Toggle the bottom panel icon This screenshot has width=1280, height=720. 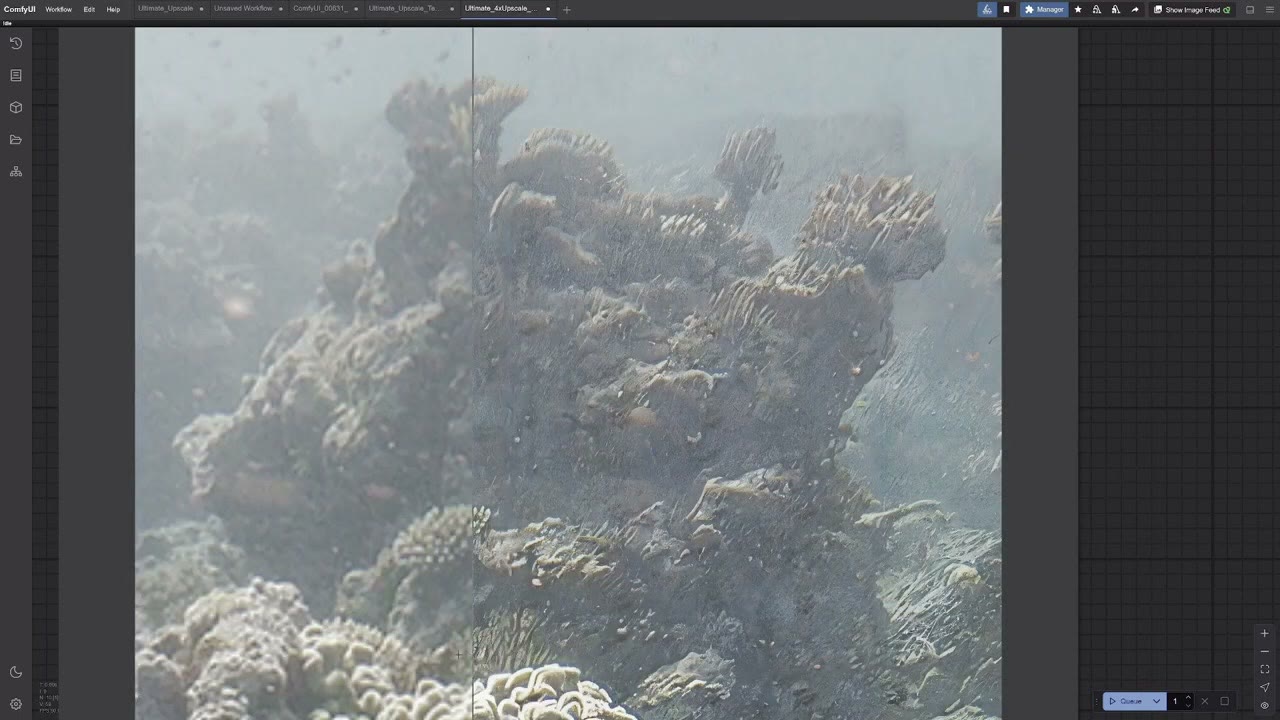coord(1250,10)
